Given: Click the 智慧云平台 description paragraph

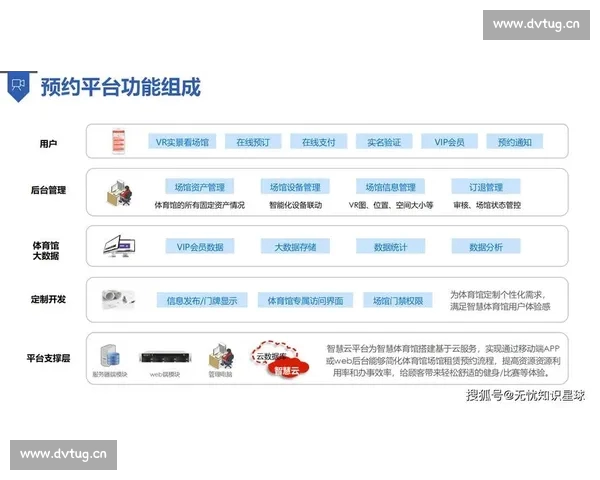Looking at the screenshot, I should coord(443,361).
